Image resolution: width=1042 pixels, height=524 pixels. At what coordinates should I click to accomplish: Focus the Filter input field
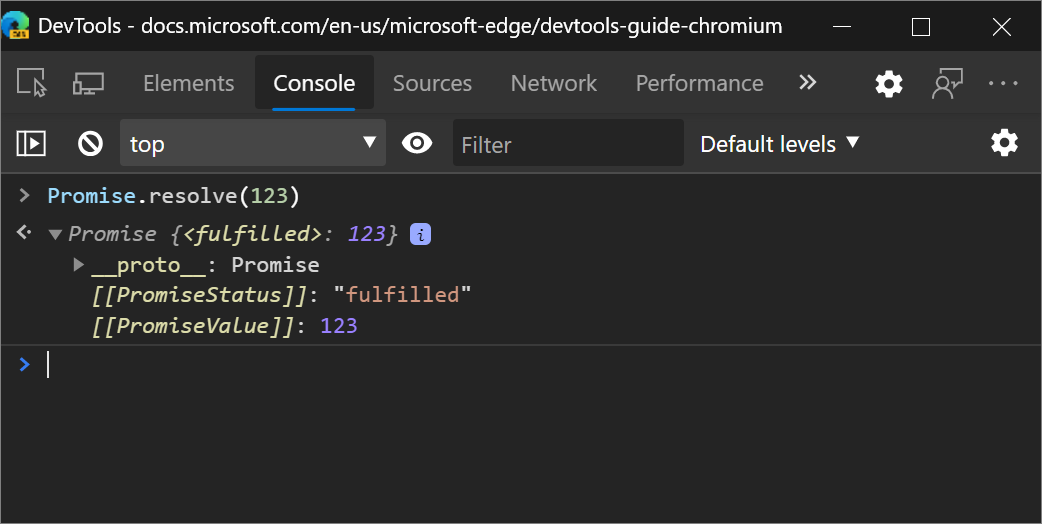[x=568, y=143]
